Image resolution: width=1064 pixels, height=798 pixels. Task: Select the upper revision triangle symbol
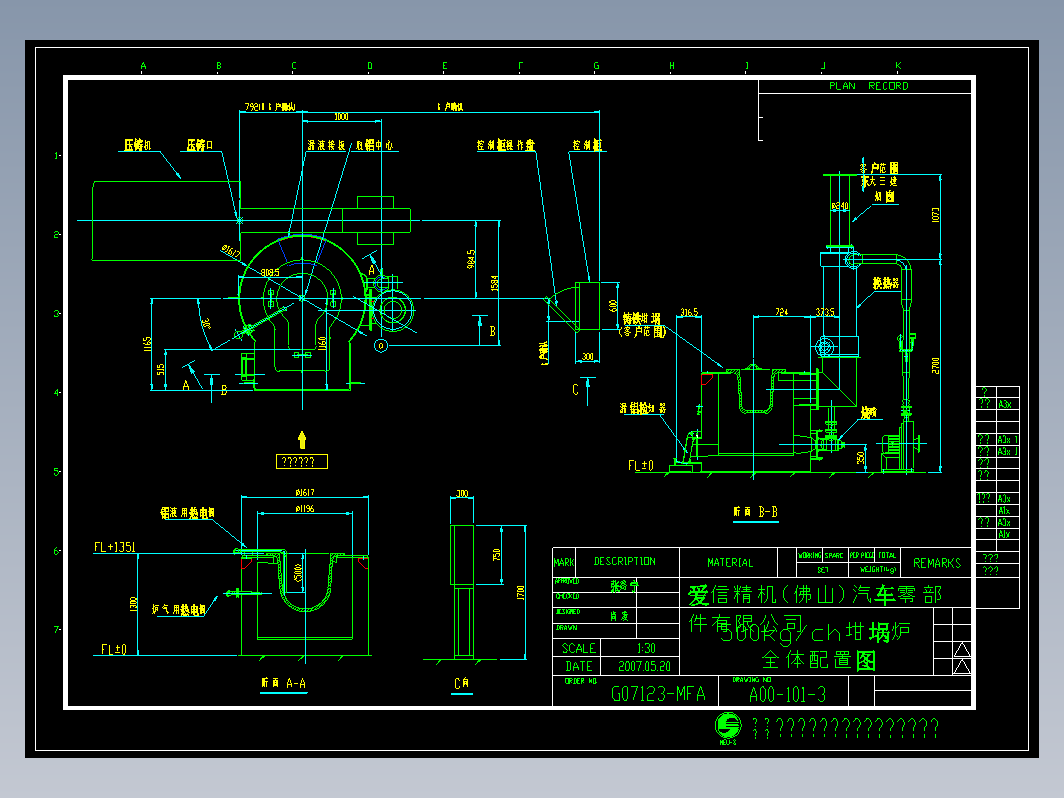(962, 649)
